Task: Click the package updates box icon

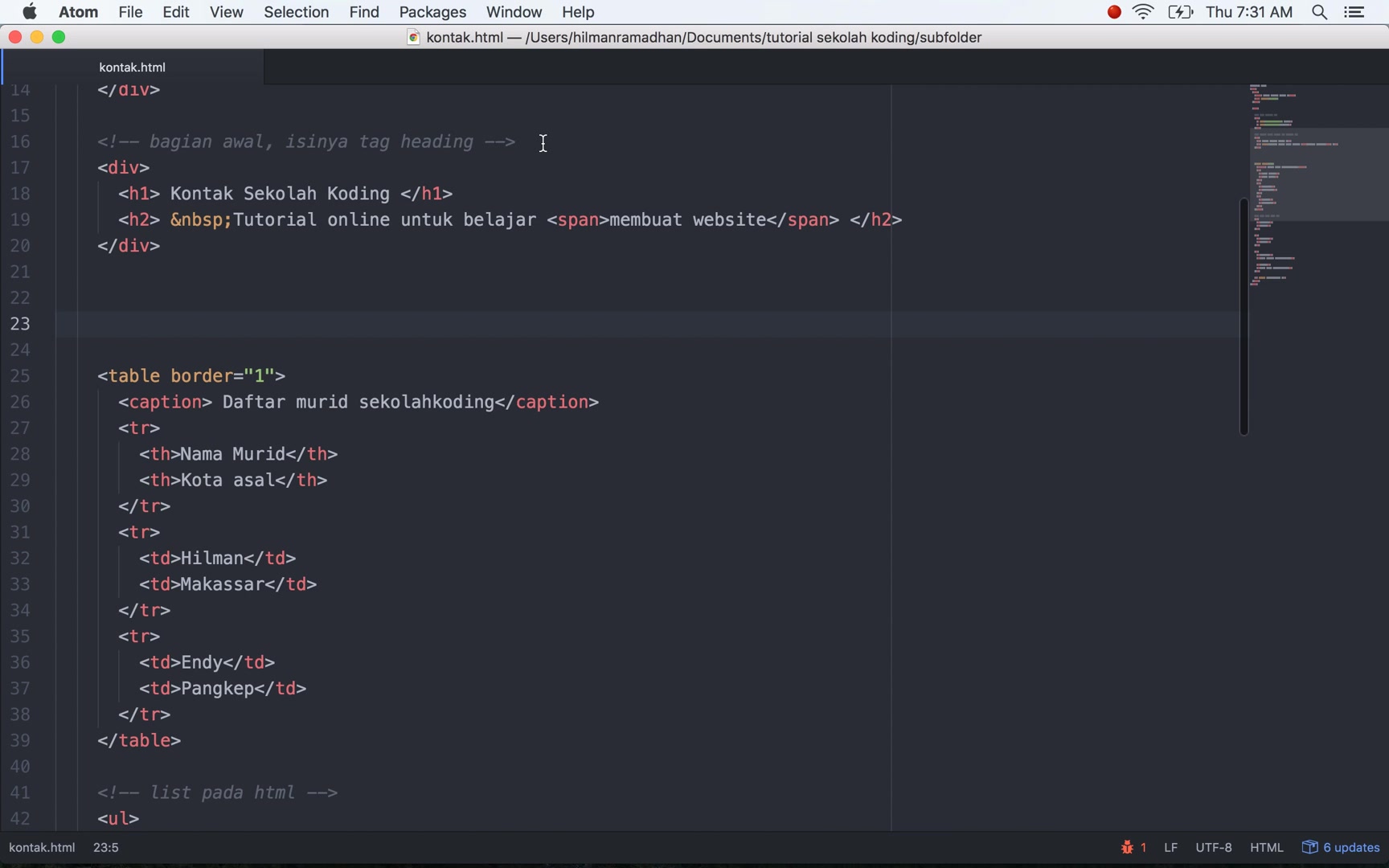Action: point(1309,847)
